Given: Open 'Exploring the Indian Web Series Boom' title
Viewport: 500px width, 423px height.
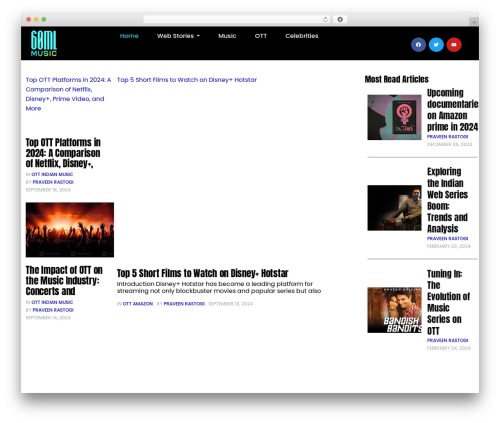Looking at the screenshot, I should (x=447, y=200).
